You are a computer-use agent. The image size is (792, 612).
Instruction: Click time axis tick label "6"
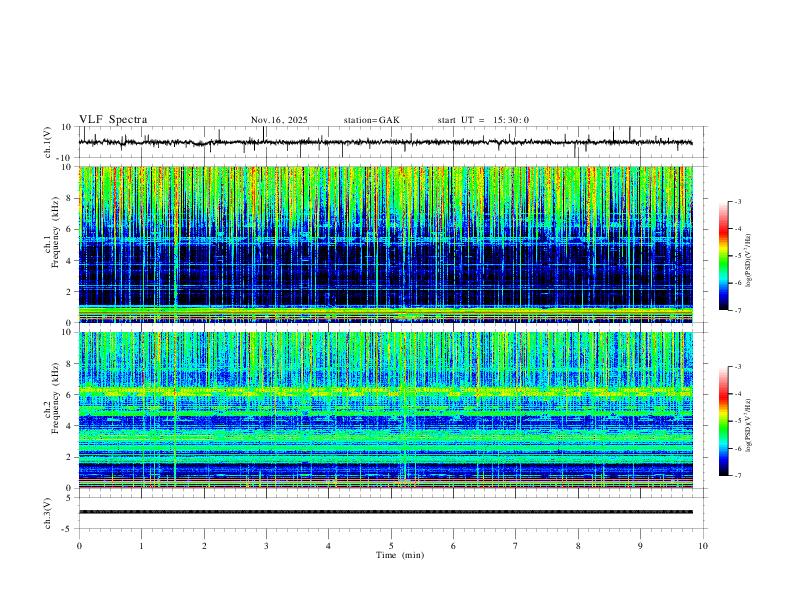point(453,546)
